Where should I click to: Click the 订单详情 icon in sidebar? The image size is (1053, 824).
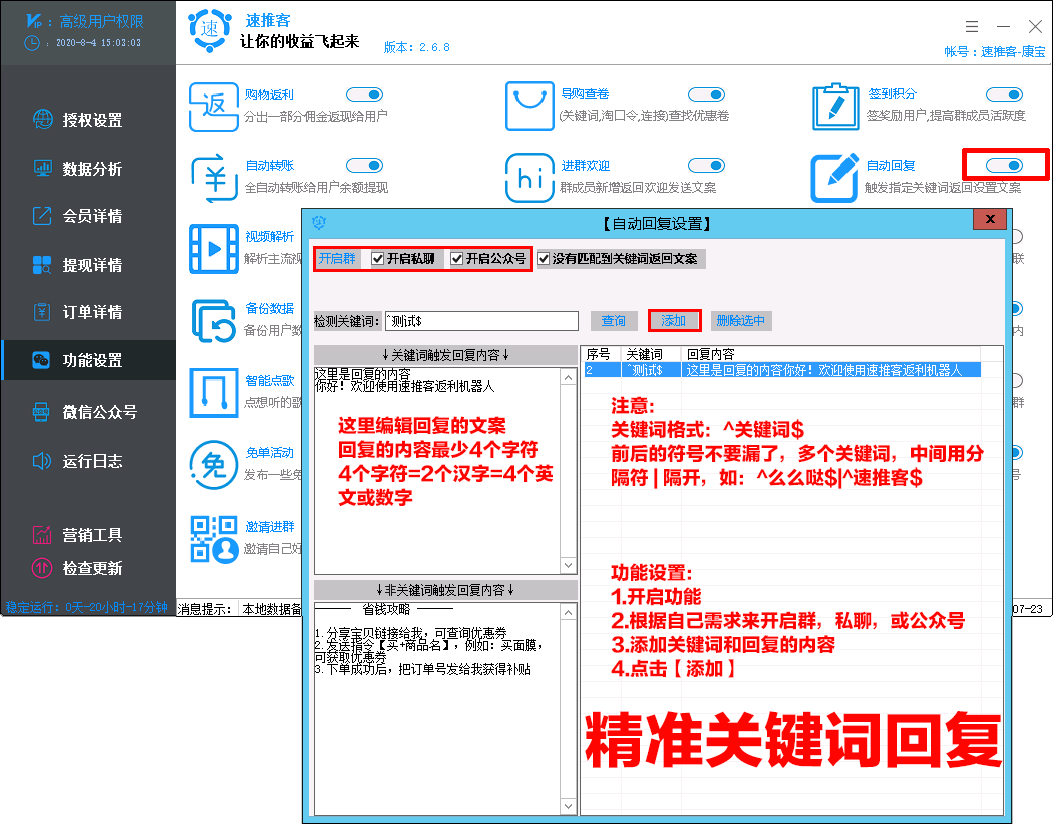[x=42, y=312]
